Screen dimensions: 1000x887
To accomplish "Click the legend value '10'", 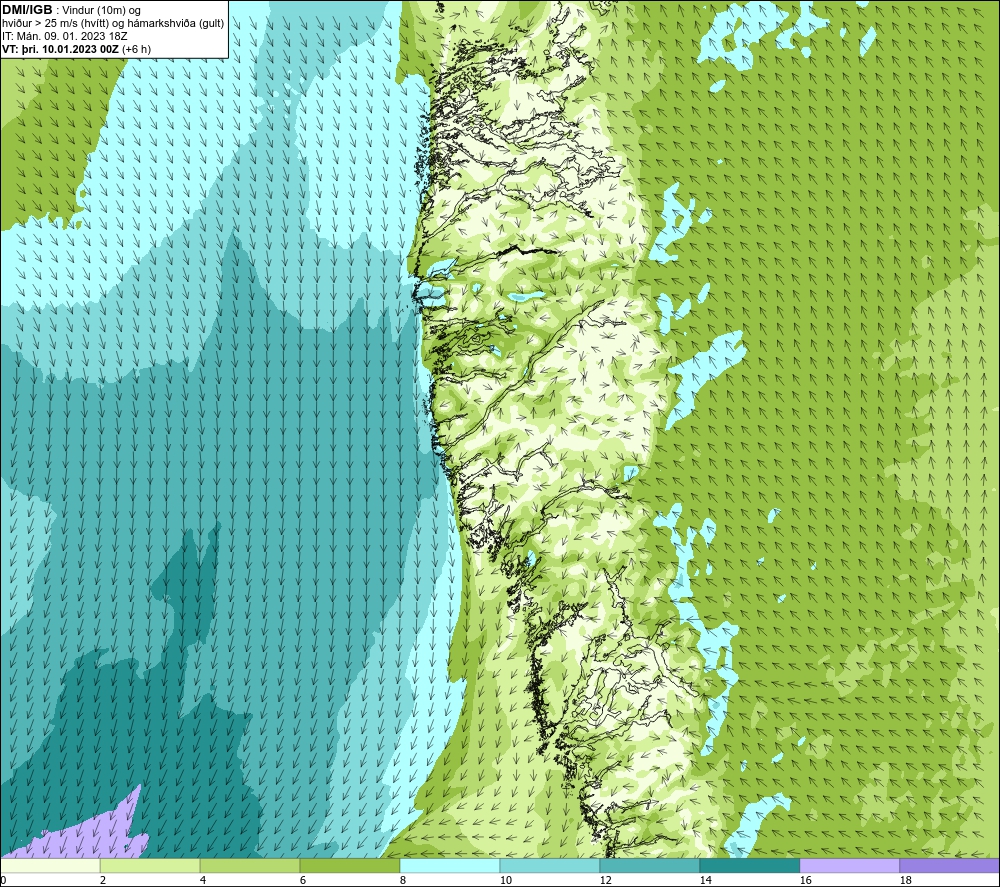I will click(x=505, y=880).
